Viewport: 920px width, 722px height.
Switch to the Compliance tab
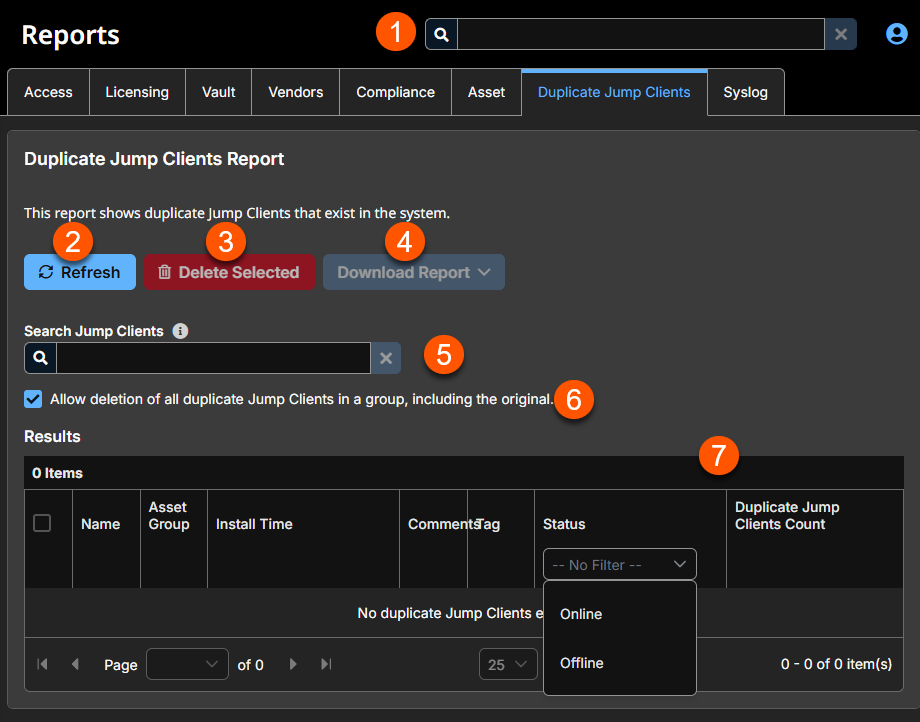tap(395, 92)
